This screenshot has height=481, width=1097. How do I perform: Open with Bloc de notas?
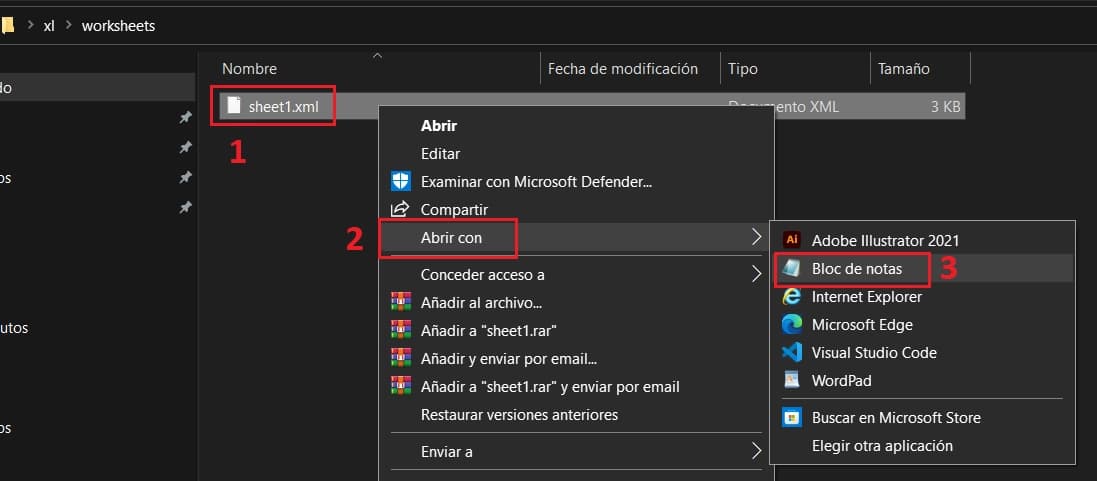pos(857,268)
